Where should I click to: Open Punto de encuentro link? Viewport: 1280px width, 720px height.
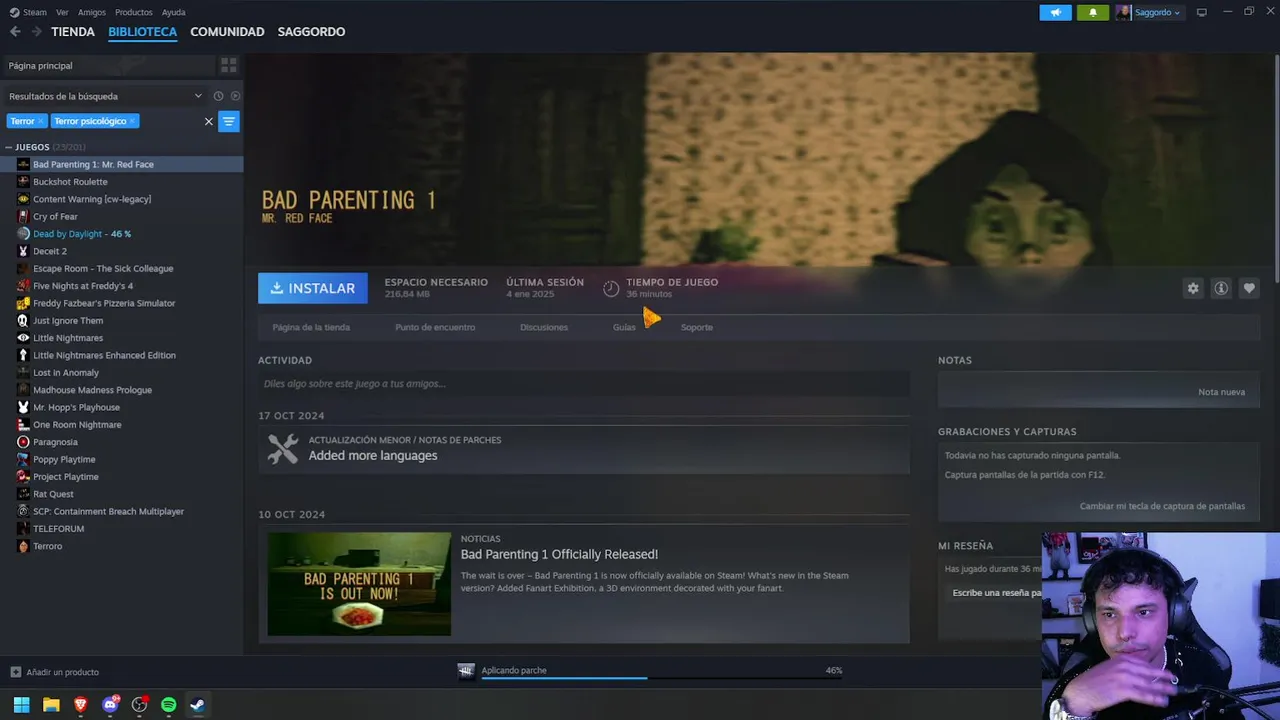(x=435, y=327)
